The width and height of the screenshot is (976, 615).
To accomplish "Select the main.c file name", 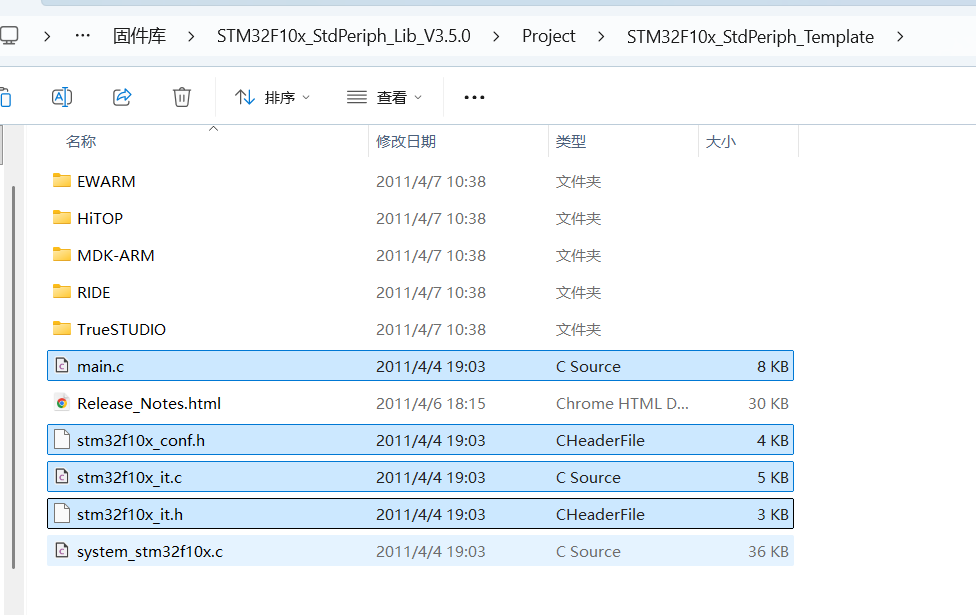I will tap(100, 367).
